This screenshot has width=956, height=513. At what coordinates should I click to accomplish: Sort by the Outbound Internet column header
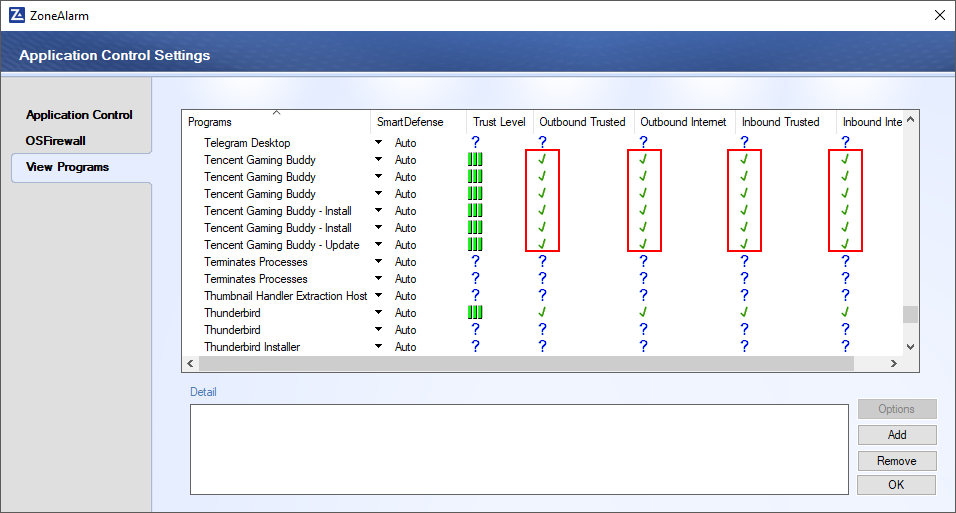click(x=685, y=121)
